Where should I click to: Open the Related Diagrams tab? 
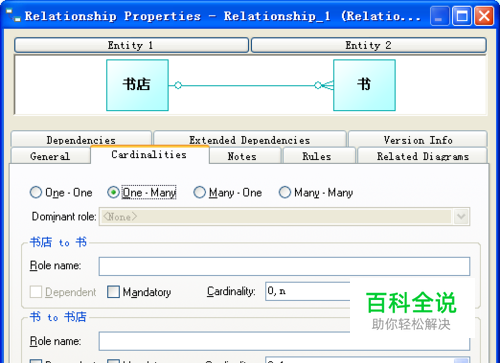(423, 156)
